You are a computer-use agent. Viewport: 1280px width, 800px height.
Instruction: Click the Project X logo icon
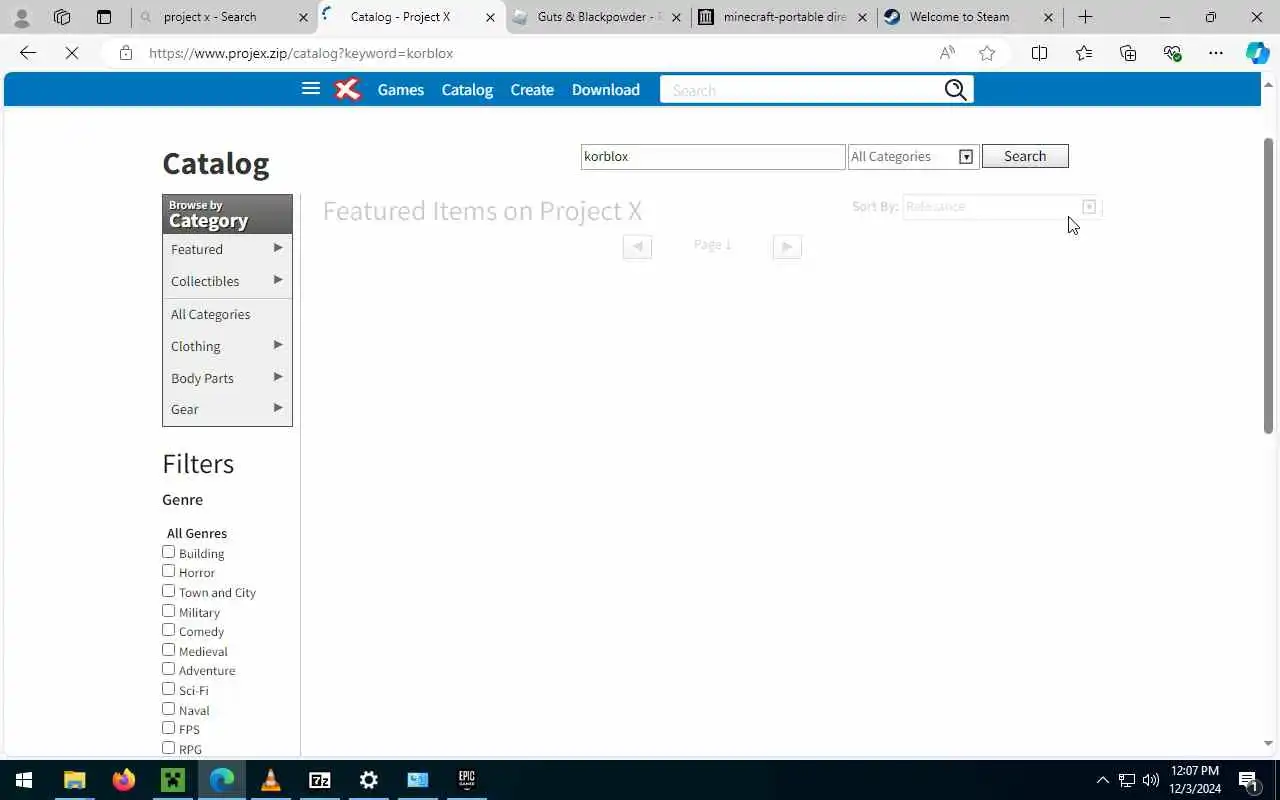point(347,90)
